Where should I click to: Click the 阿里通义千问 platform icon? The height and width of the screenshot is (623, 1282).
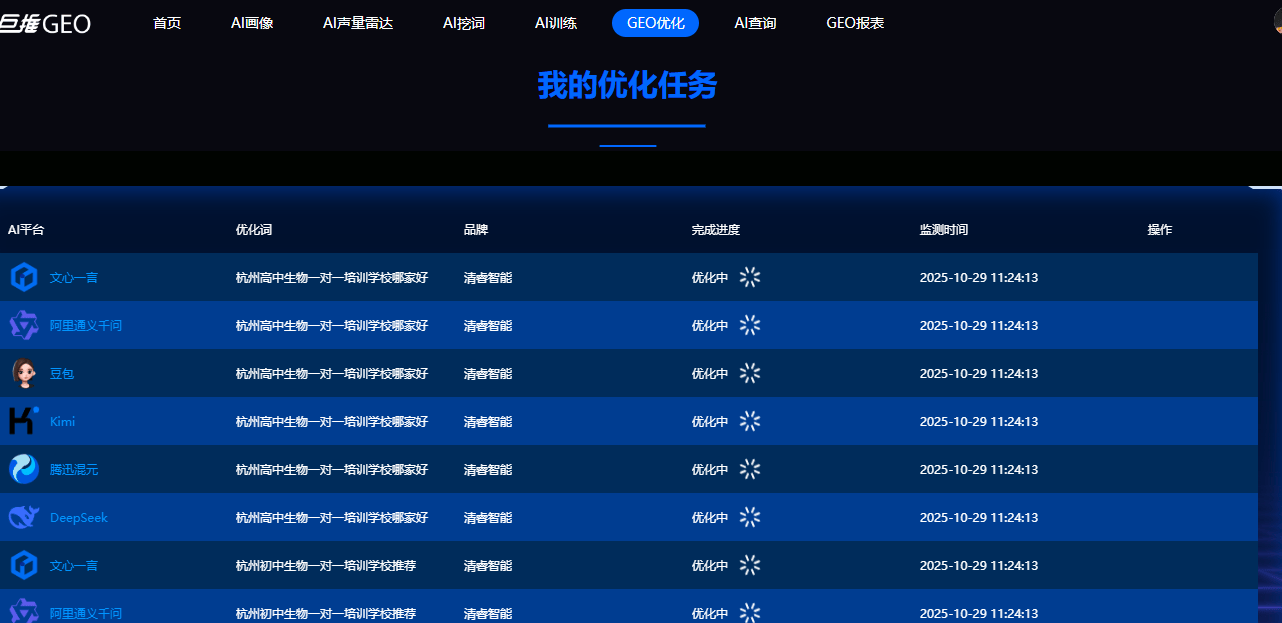coord(24,325)
